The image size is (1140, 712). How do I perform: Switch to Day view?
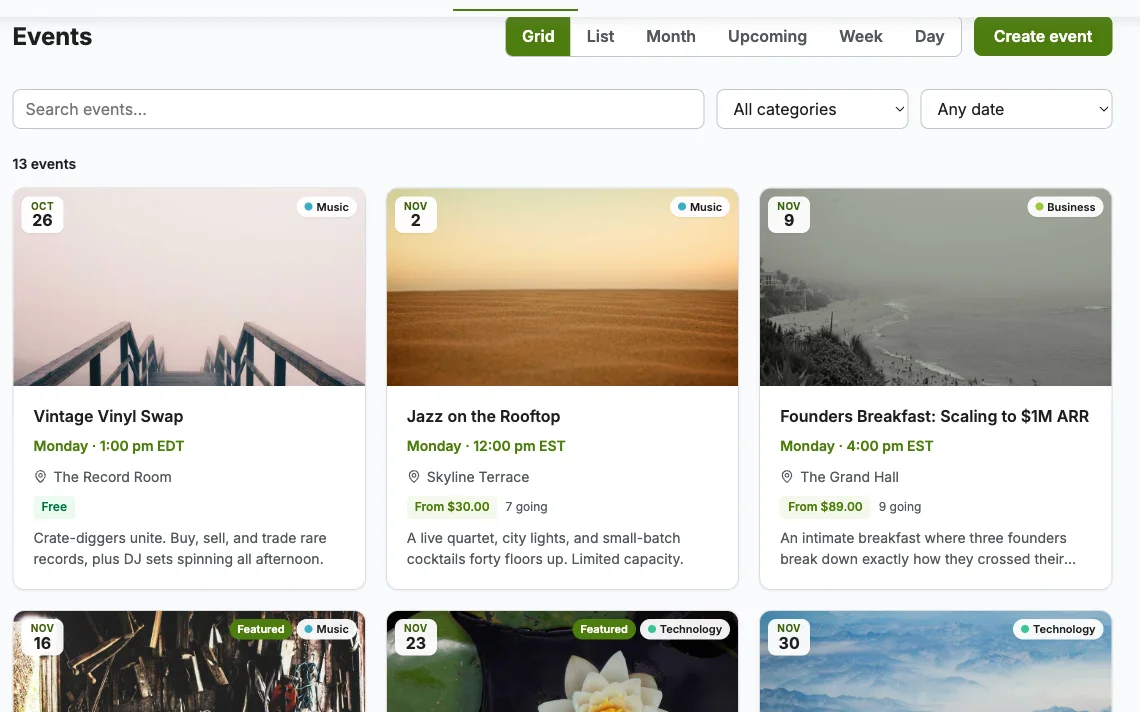pyautogui.click(x=929, y=36)
